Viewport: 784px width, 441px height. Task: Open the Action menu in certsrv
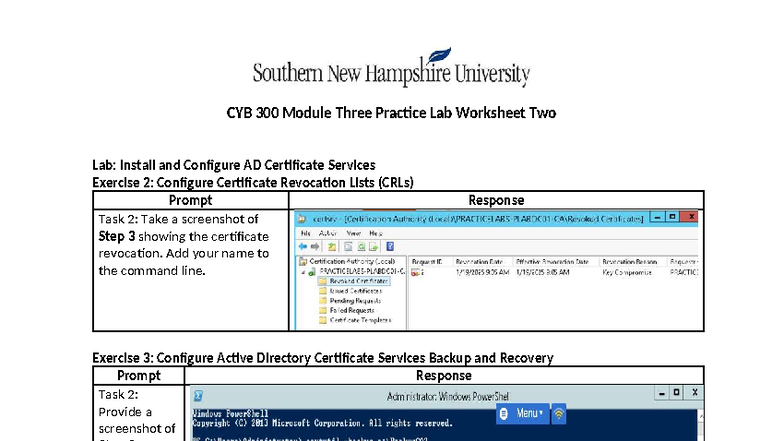[x=328, y=234]
